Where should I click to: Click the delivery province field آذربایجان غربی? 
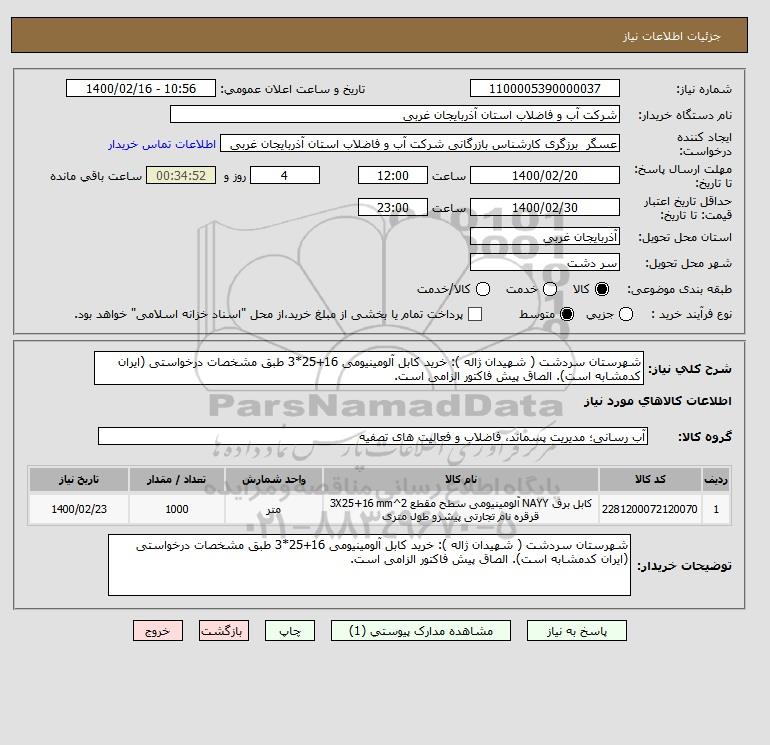(x=545, y=237)
